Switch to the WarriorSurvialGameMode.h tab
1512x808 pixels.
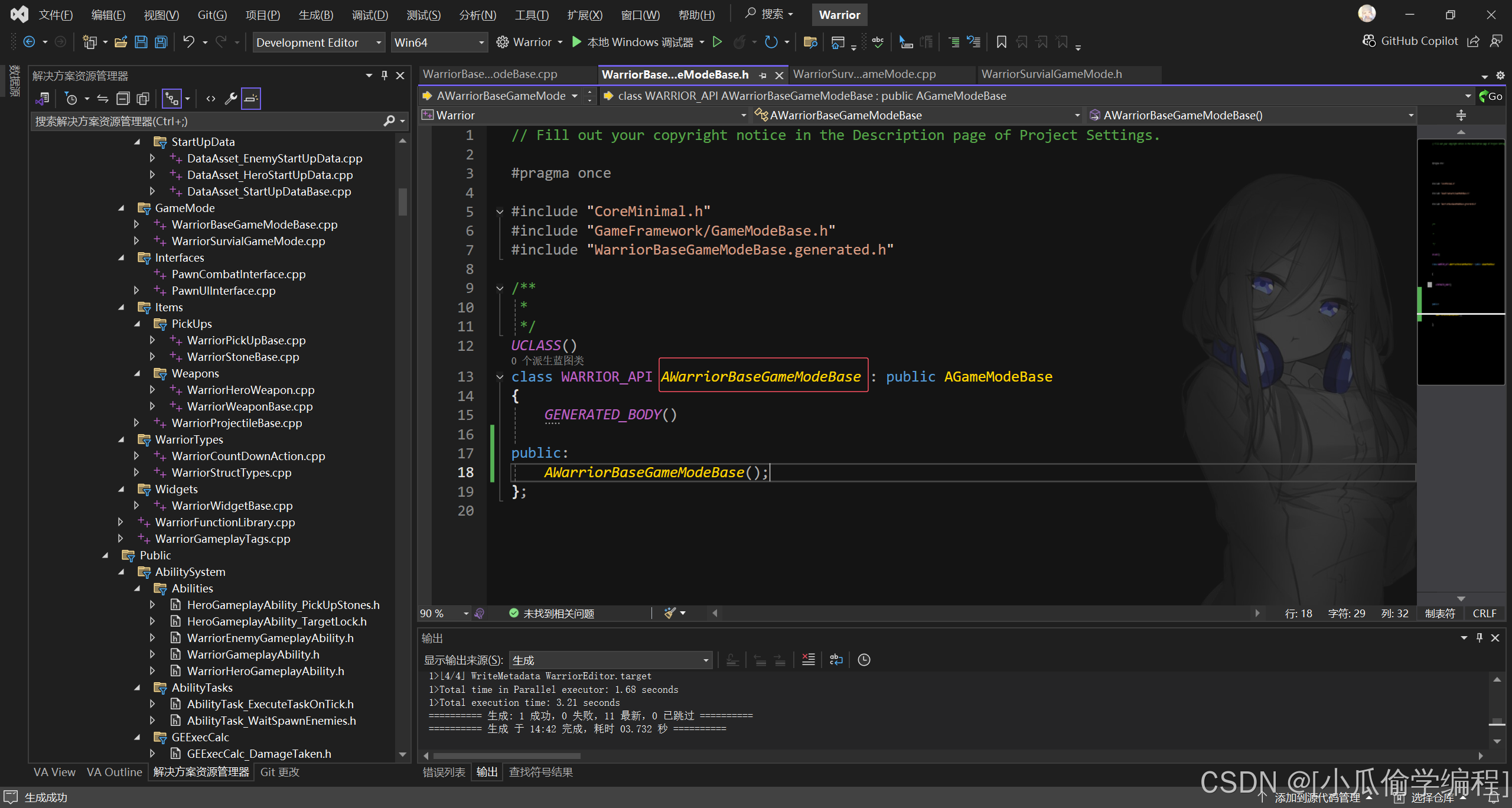1051,74
